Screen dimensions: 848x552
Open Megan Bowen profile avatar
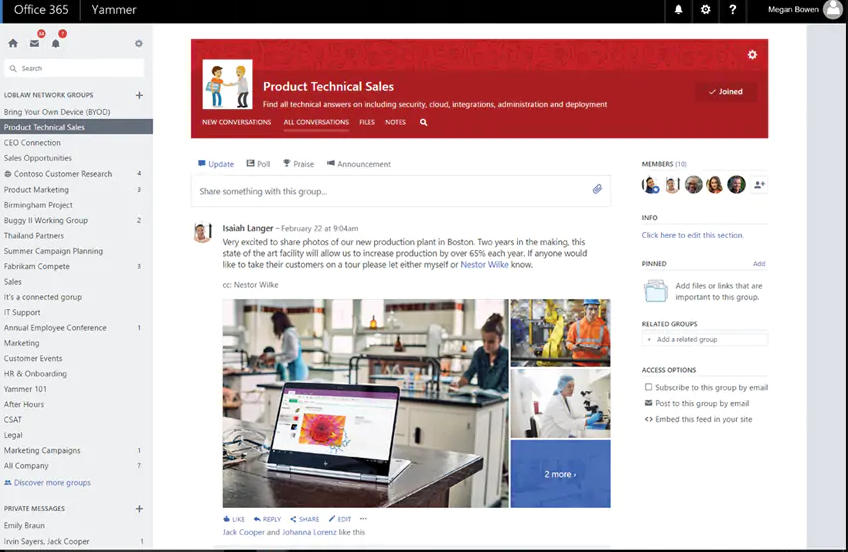click(832, 9)
